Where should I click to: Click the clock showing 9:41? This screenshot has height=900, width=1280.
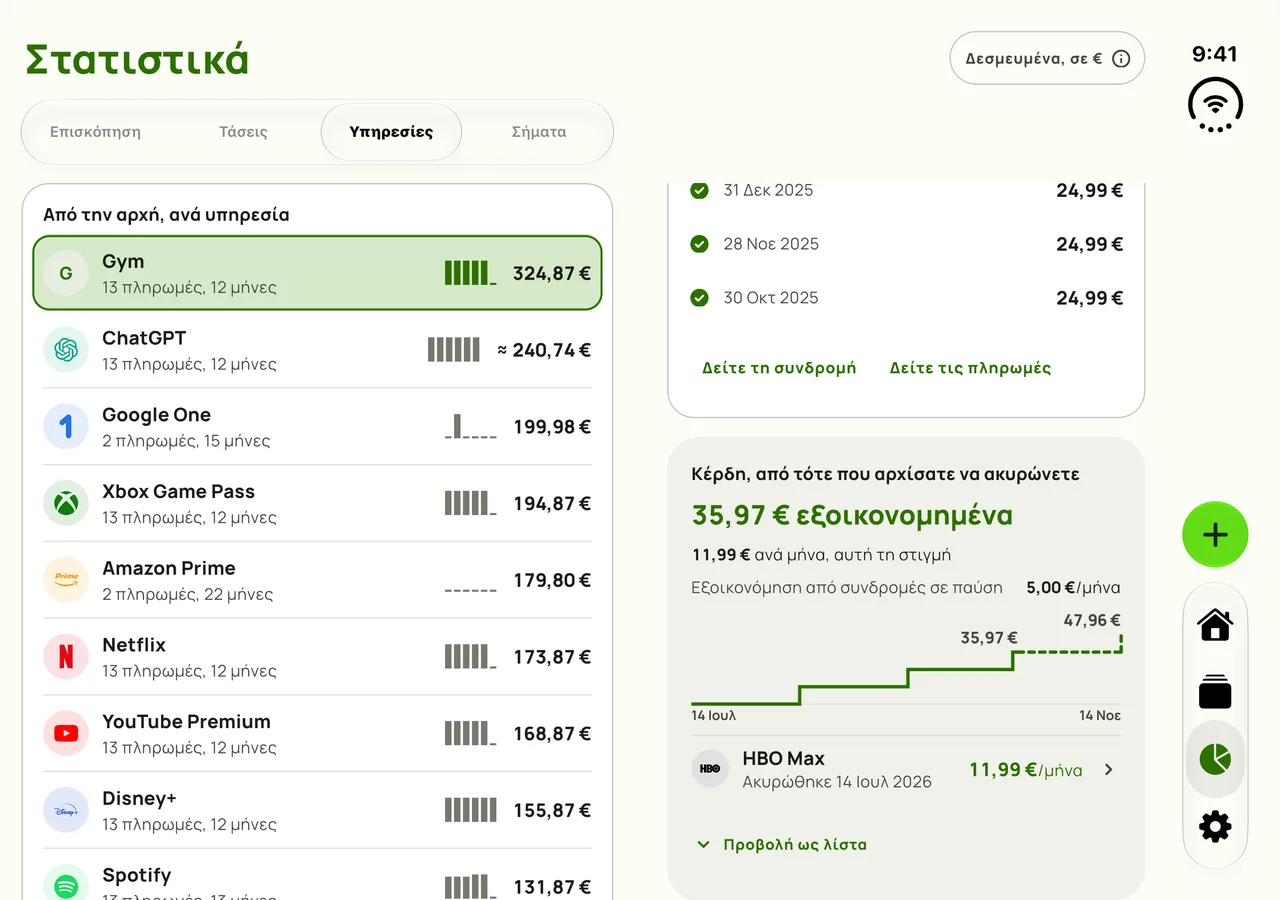[1215, 54]
